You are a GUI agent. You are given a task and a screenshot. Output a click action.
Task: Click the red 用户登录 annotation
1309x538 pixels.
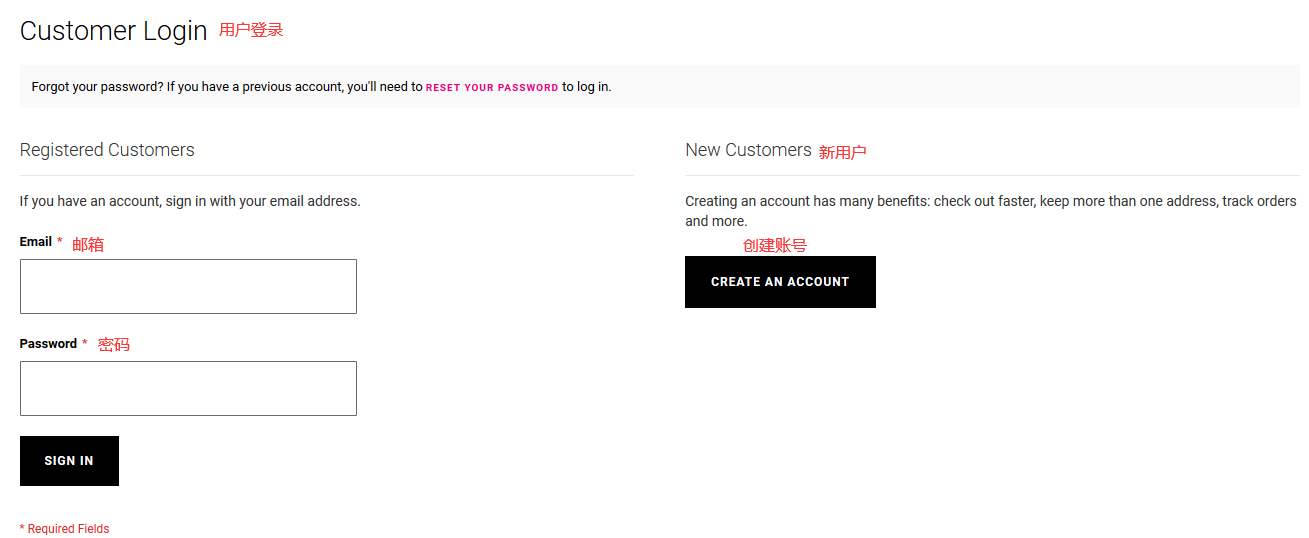point(251,30)
